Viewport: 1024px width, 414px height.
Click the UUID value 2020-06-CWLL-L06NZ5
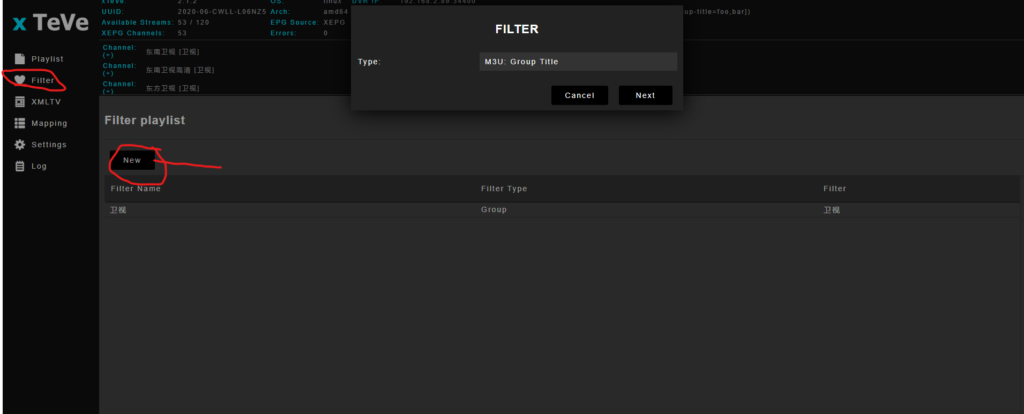point(222,12)
